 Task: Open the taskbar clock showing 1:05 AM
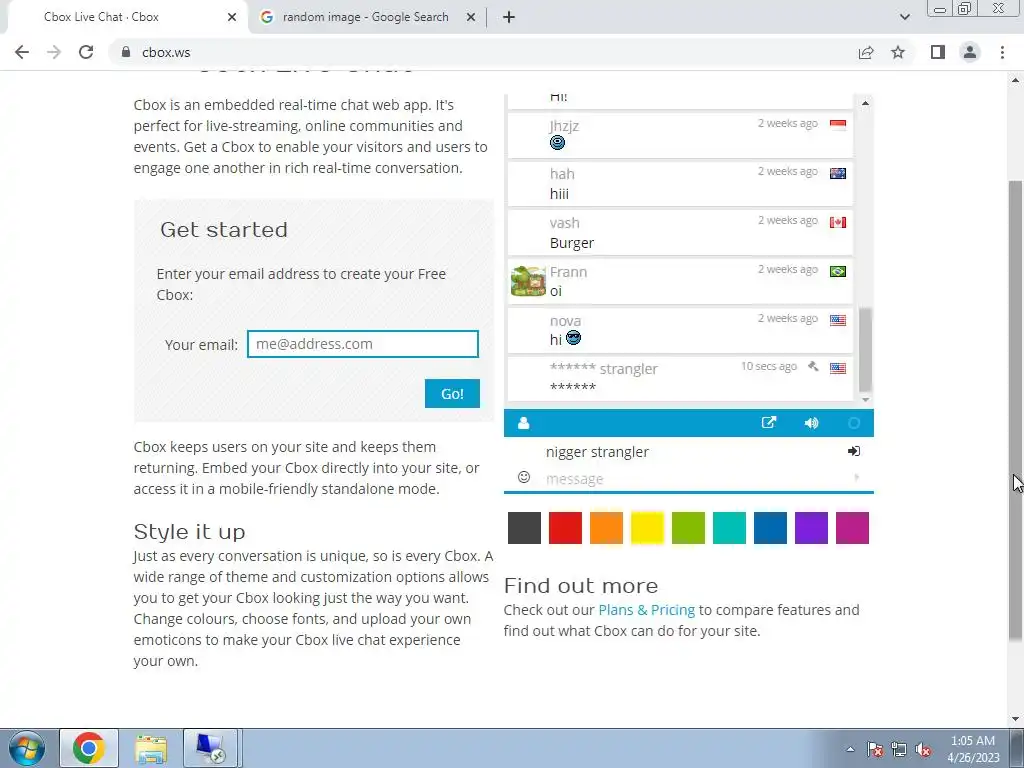pos(973,749)
